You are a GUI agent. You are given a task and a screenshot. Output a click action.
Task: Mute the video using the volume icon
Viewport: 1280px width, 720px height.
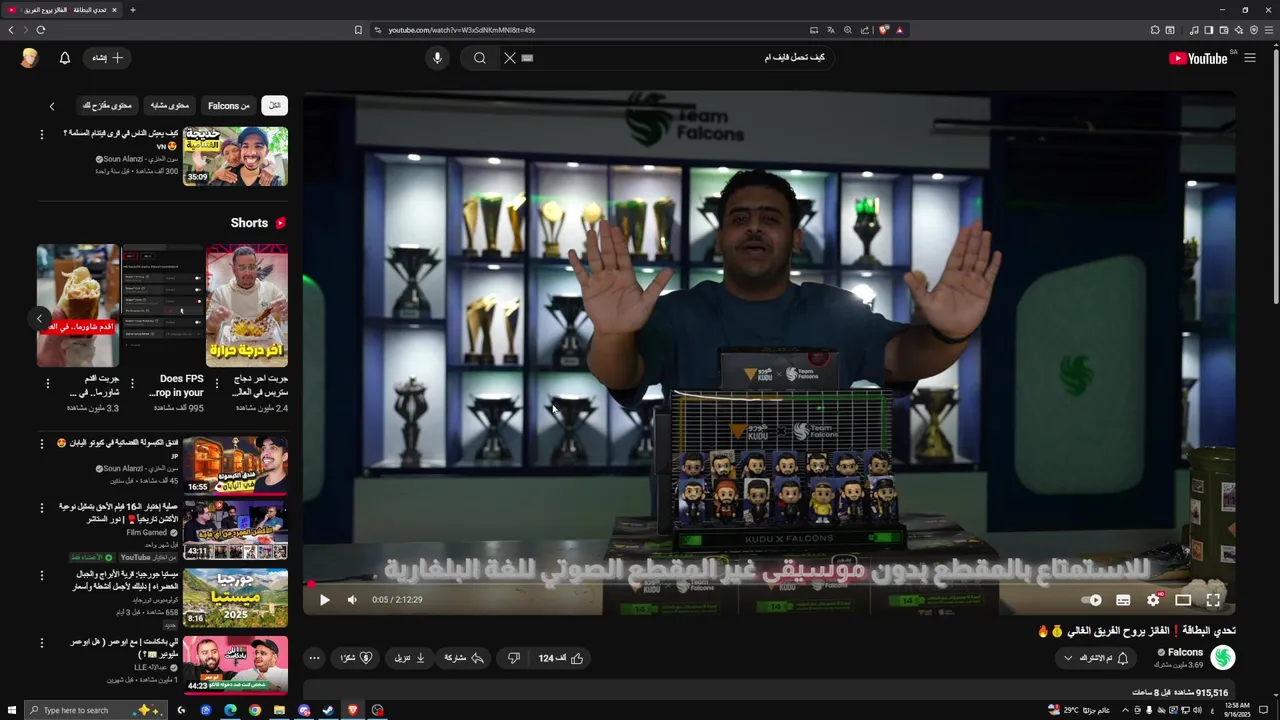click(x=352, y=600)
